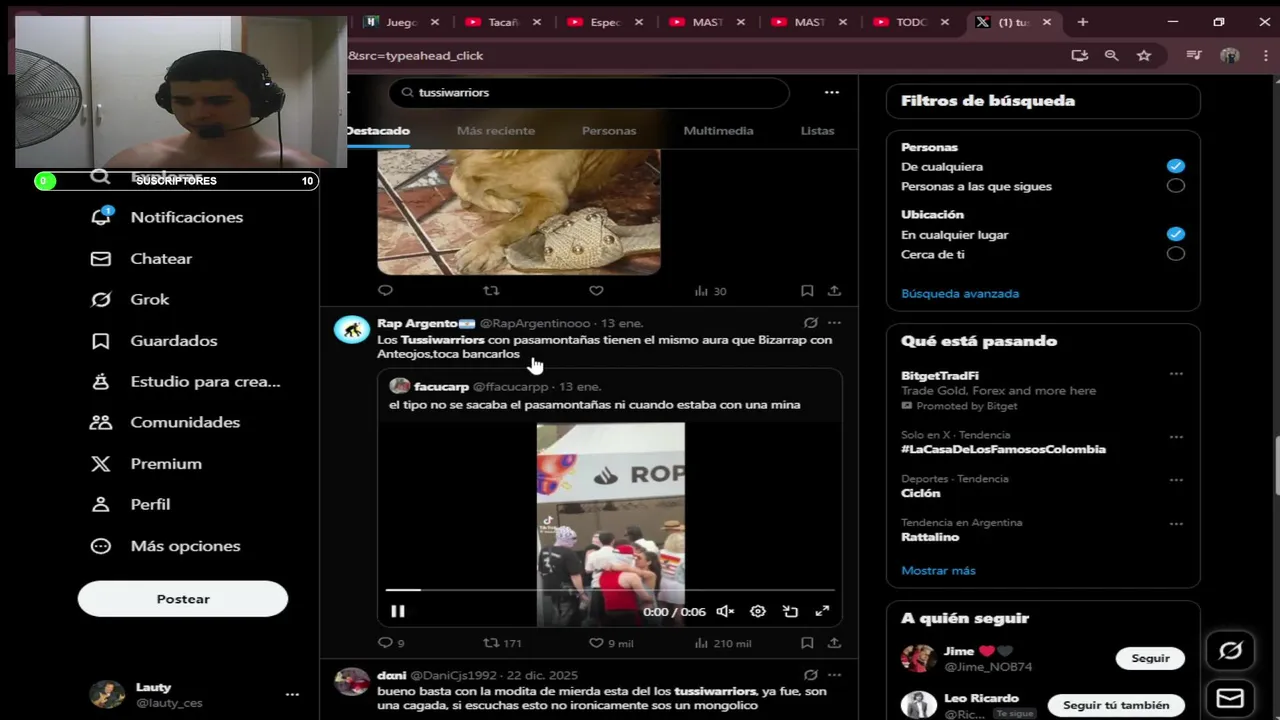The width and height of the screenshot is (1280, 720).
Task: Select En cualquier lugar location filter
Action: 1176,234
